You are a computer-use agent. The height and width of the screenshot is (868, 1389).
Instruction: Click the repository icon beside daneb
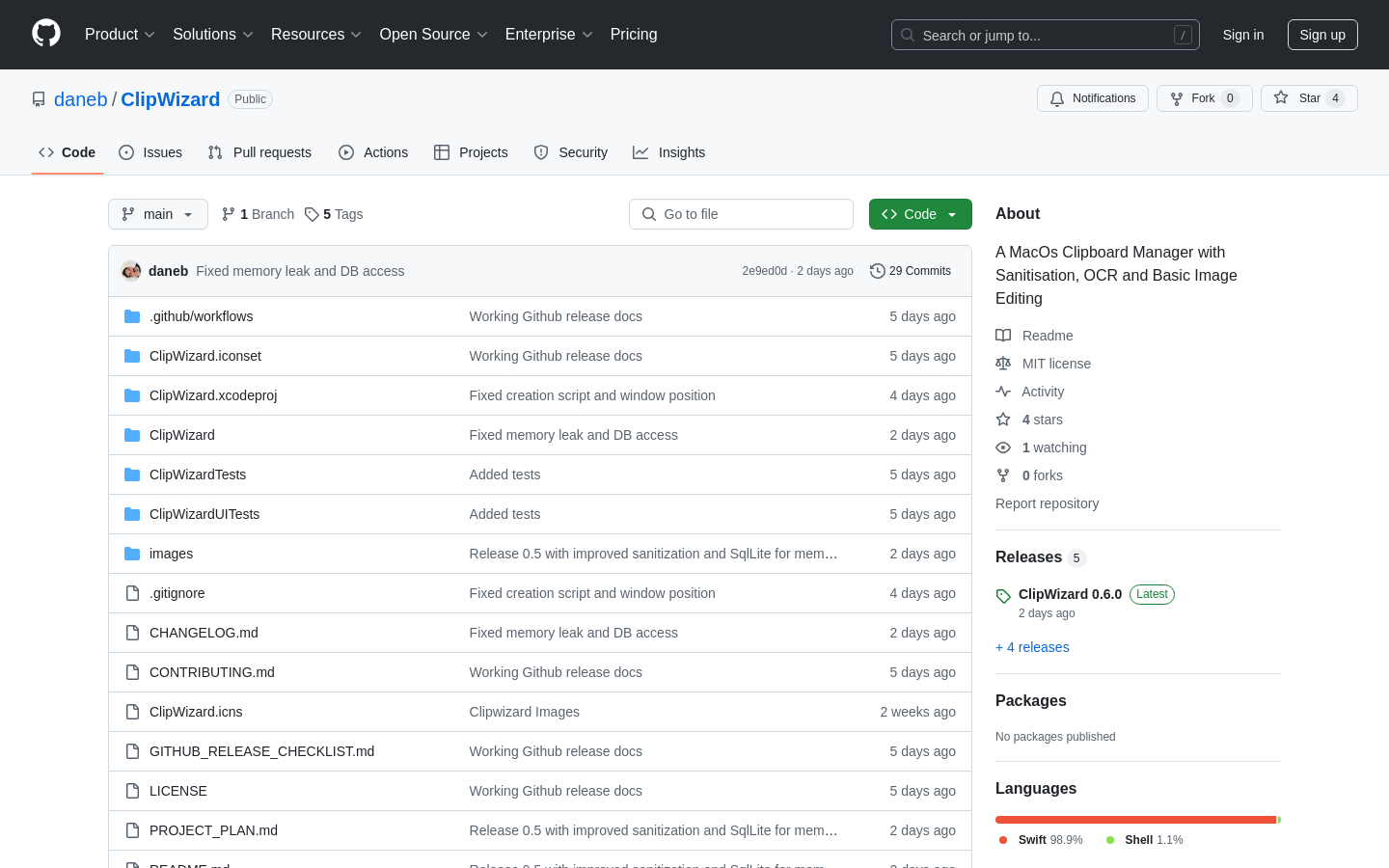tap(39, 99)
